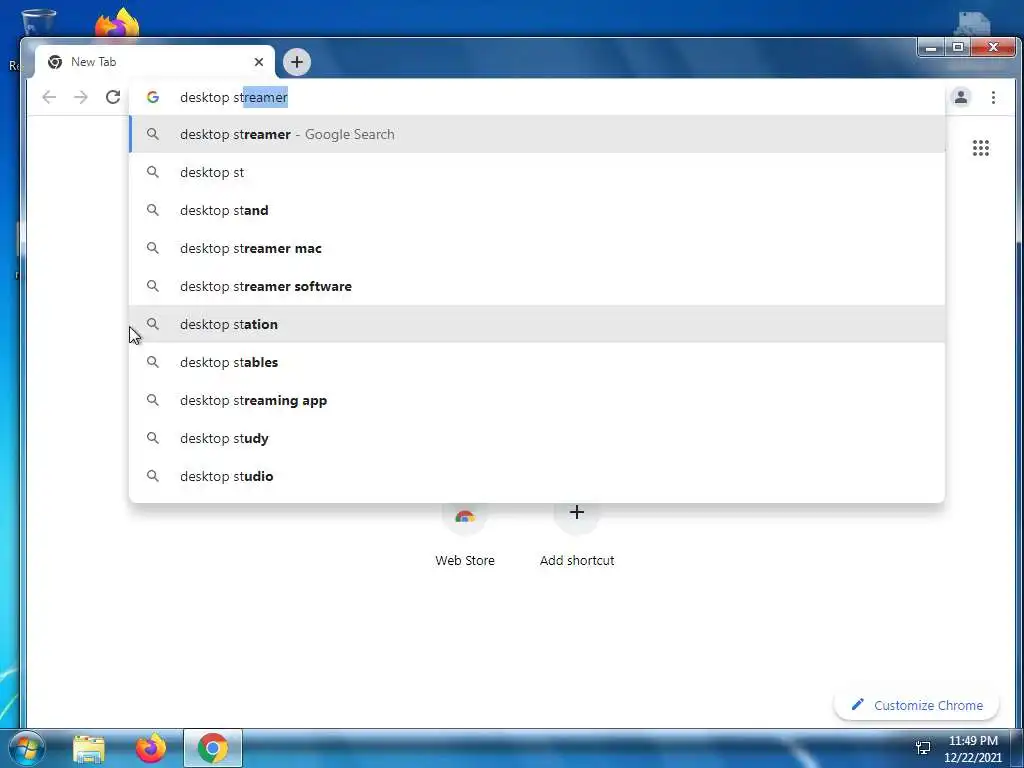Screen dimensions: 1024x768
Task: Choose the "desktop stables" suggestion
Action: tap(537, 362)
